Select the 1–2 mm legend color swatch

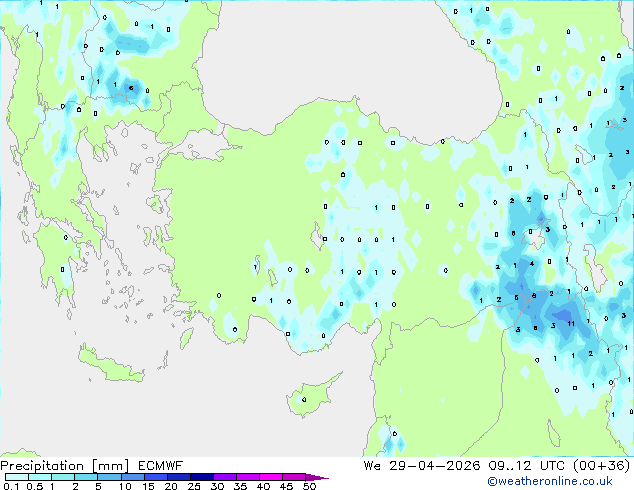point(63,477)
